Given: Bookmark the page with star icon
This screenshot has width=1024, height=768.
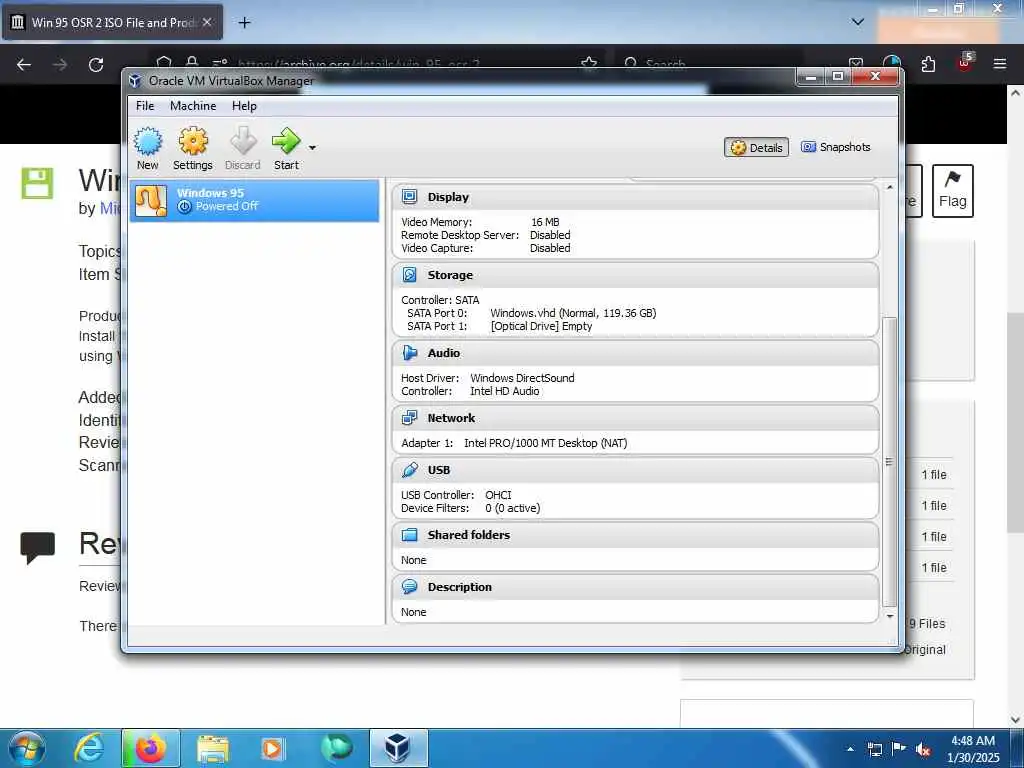Looking at the screenshot, I should (589, 63).
